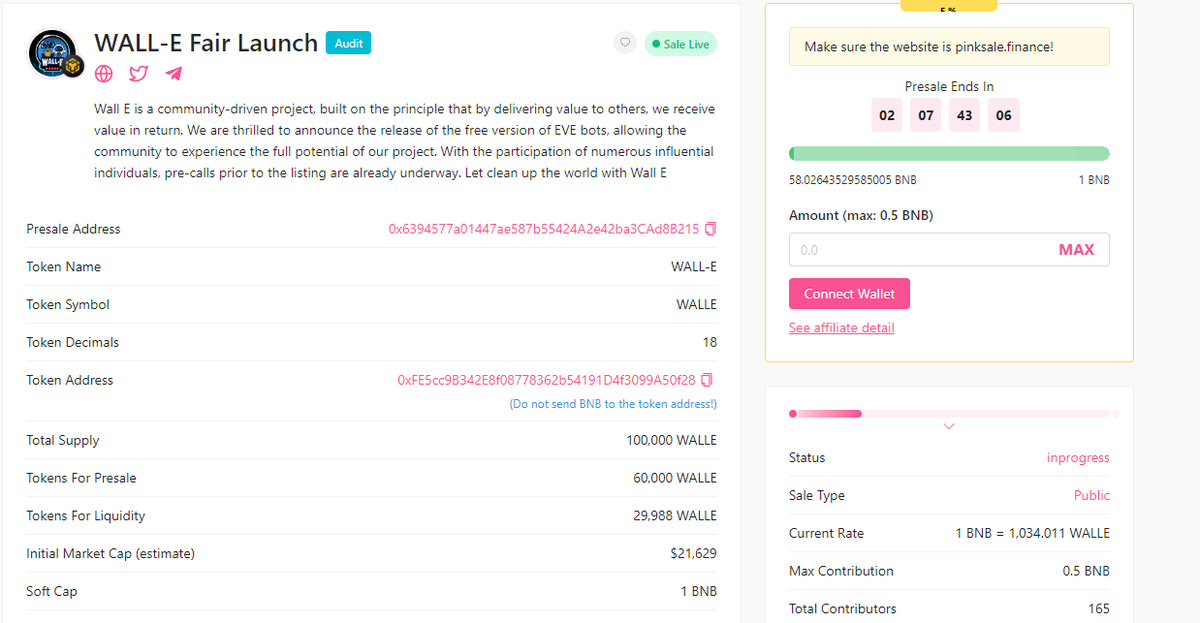Add to favorites with the heart icon
The image size is (1200, 623).
625,43
